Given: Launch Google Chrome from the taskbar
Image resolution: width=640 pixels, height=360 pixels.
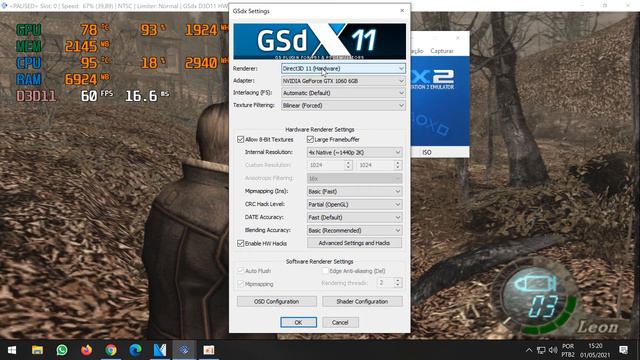Looking at the screenshot, I should tap(111, 350).
